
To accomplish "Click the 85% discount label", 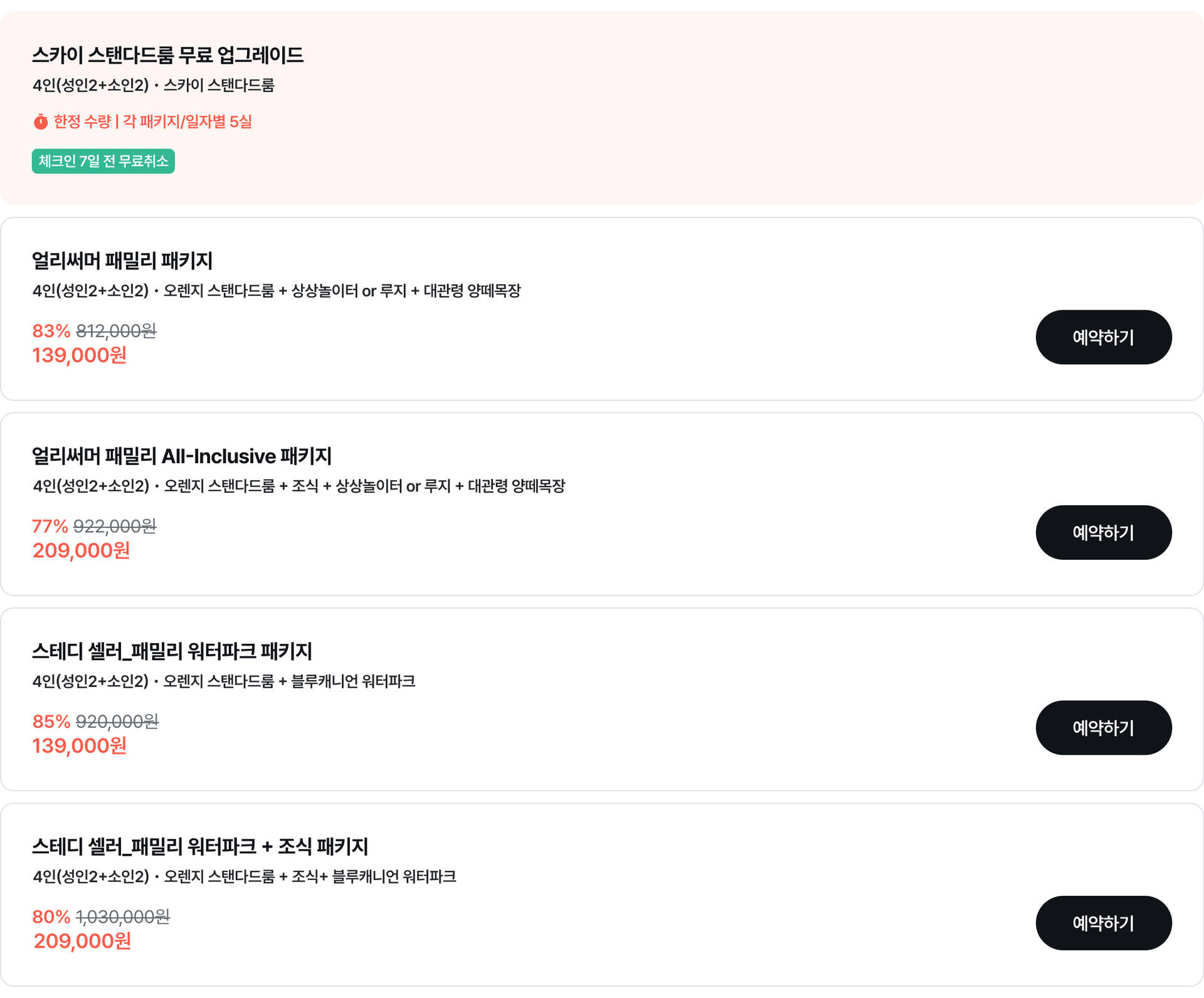I will click(x=51, y=722).
